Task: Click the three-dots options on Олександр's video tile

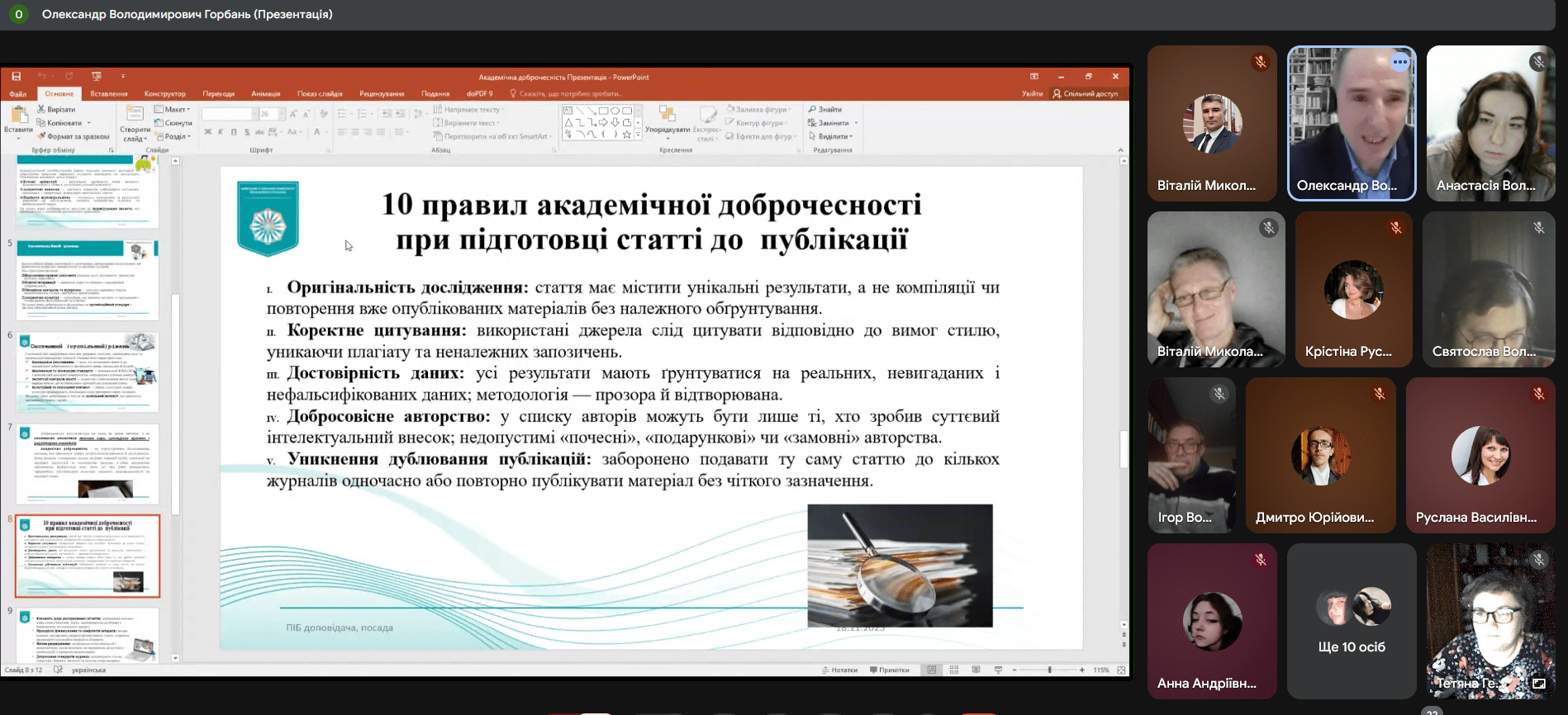Action: [x=1399, y=62]
